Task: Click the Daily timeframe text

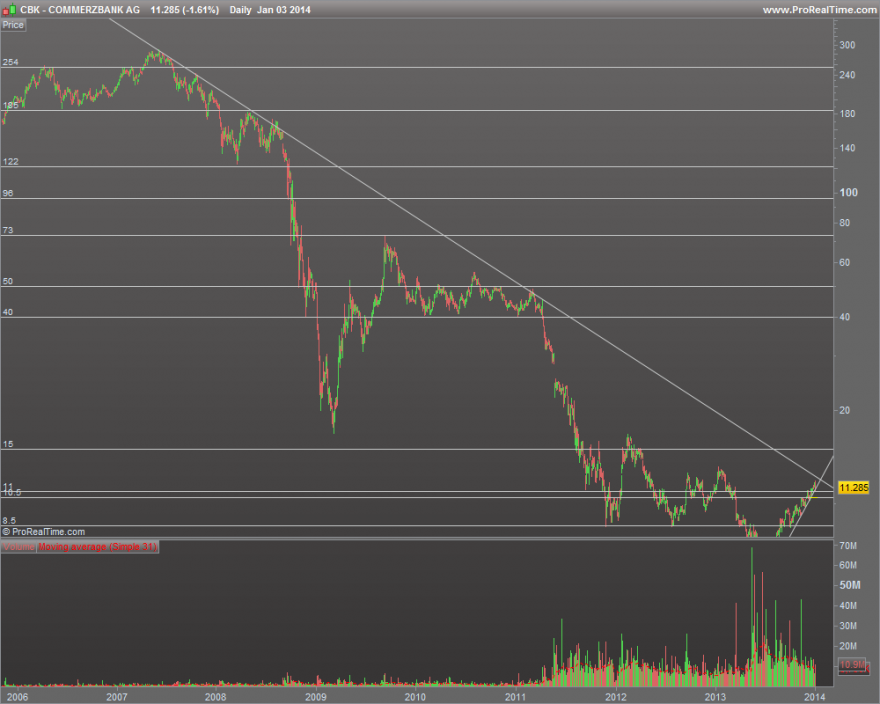Action: 240,10
